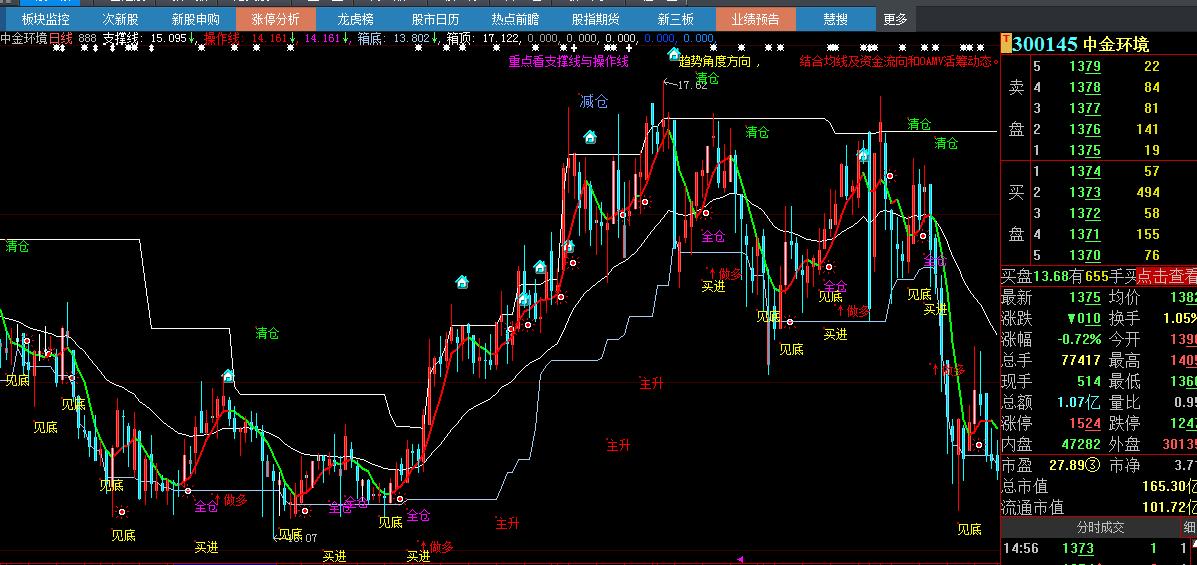Click the 涨停 price 1524

tap(1085, 423)
